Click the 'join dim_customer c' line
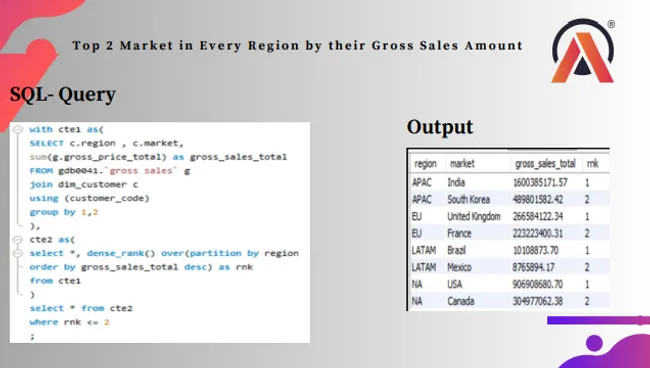 pyautogui.click(x=83, y=184)
